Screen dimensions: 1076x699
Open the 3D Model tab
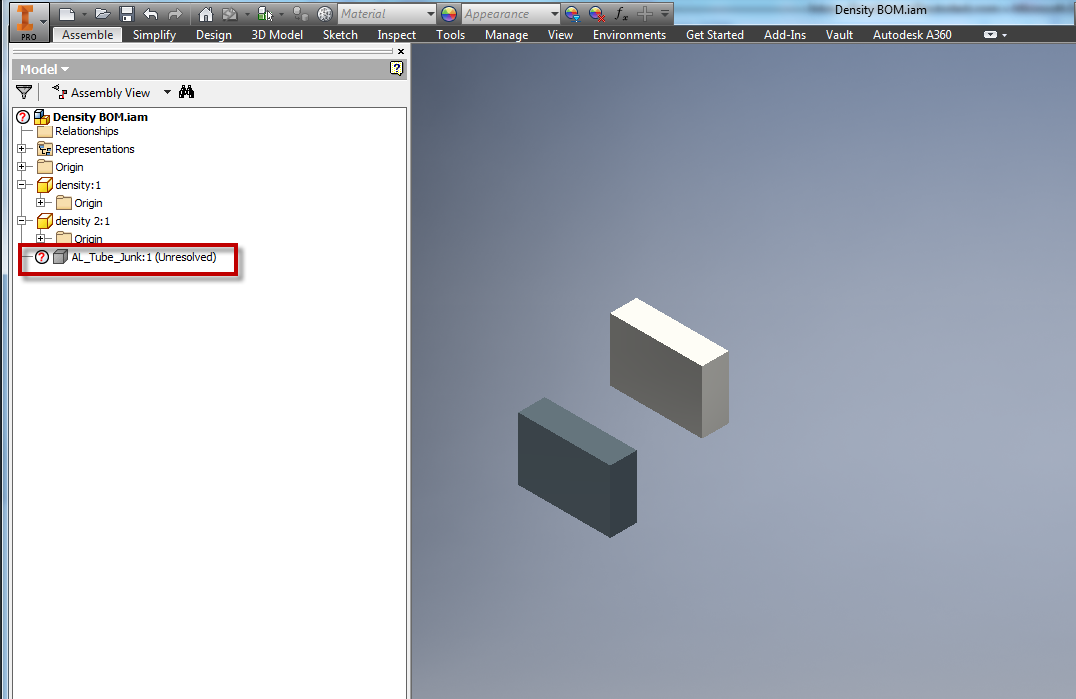point(277,34)
